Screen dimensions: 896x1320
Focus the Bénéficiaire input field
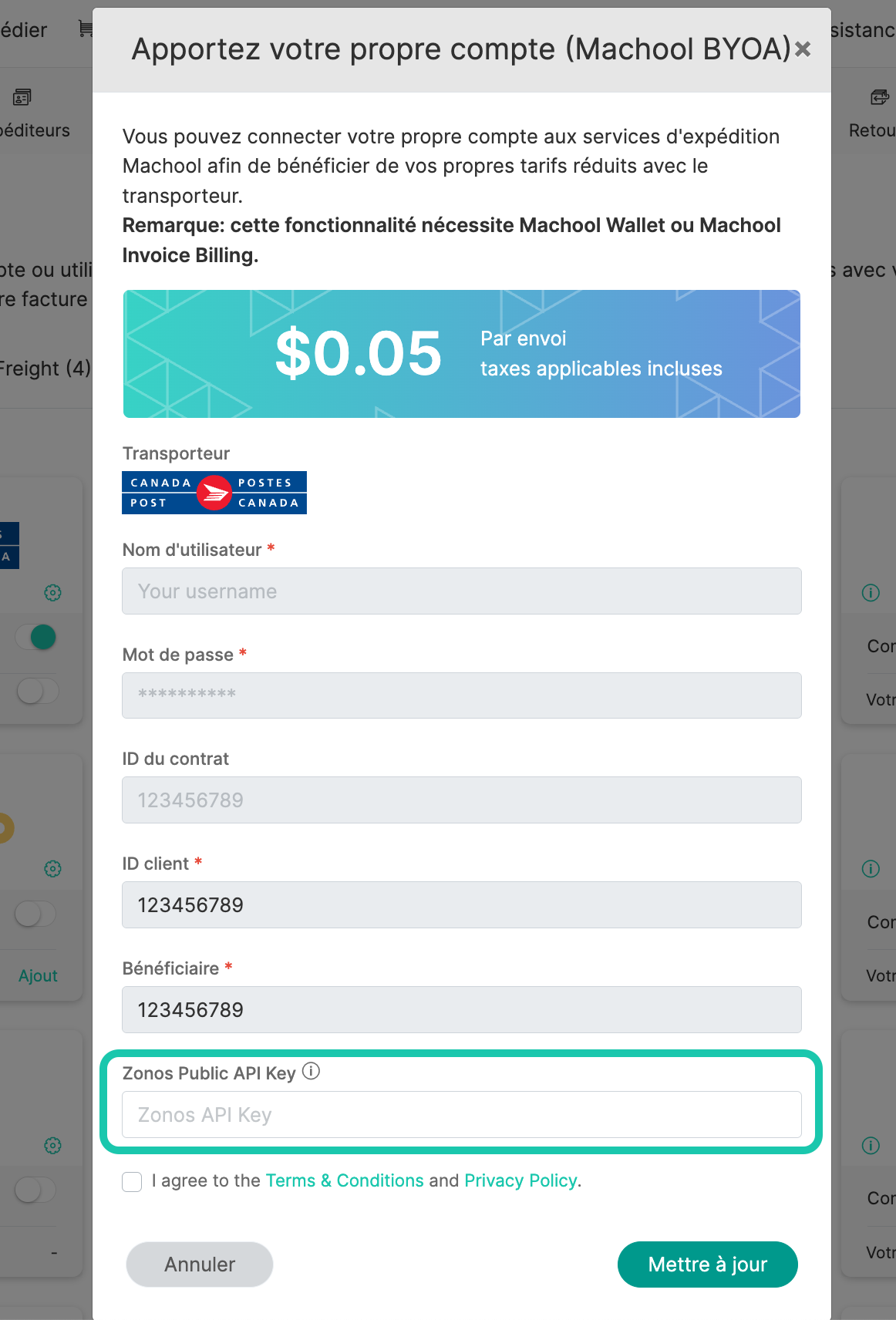[461, 1010]
